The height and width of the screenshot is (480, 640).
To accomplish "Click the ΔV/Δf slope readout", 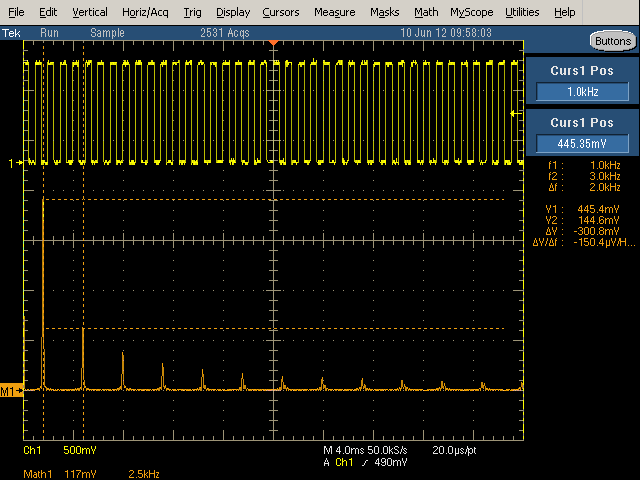I will (584, 242).
